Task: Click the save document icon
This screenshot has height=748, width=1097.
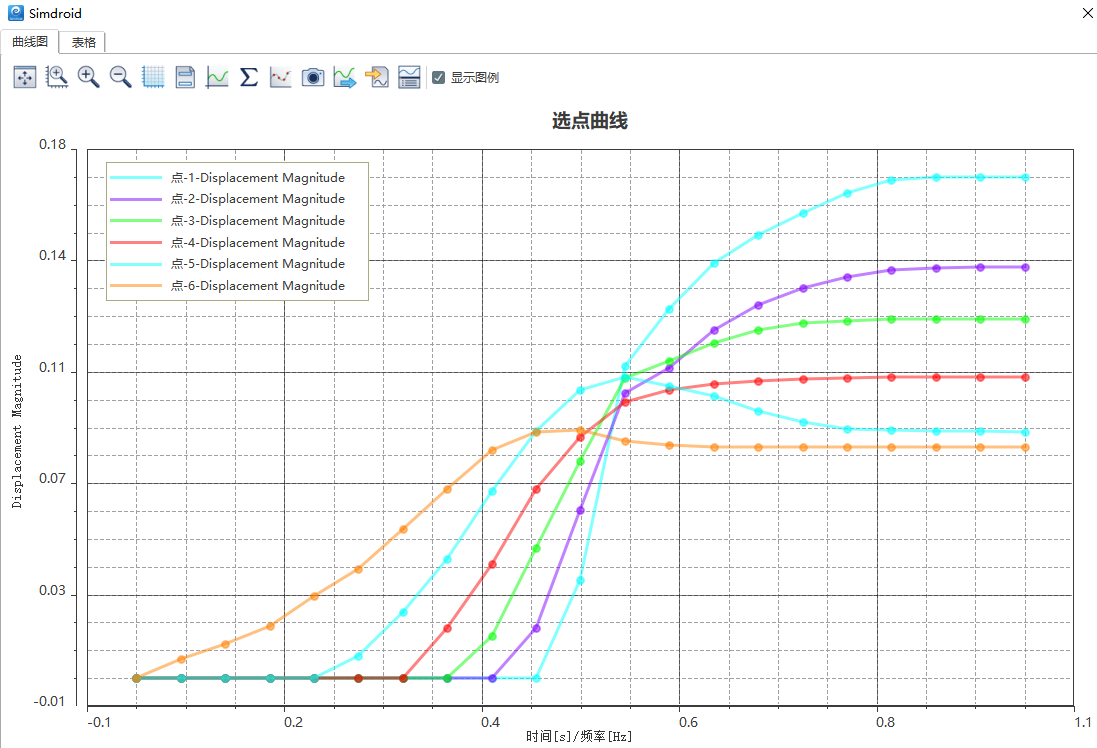Action: (x=185, y=77)
